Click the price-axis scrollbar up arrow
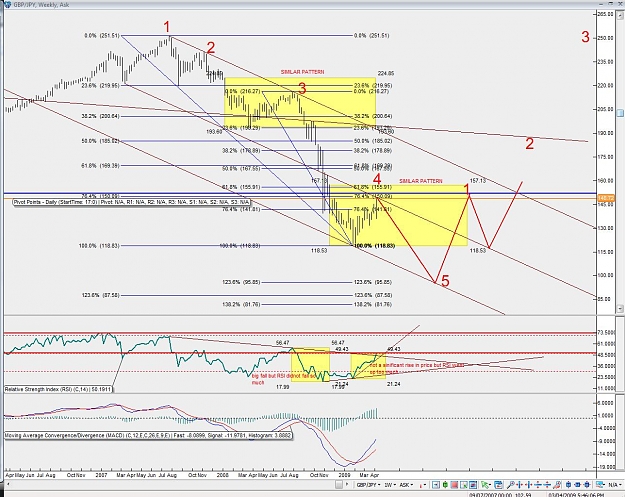The image size is (625, 497). pyautogui.click(x=620, y=15)
